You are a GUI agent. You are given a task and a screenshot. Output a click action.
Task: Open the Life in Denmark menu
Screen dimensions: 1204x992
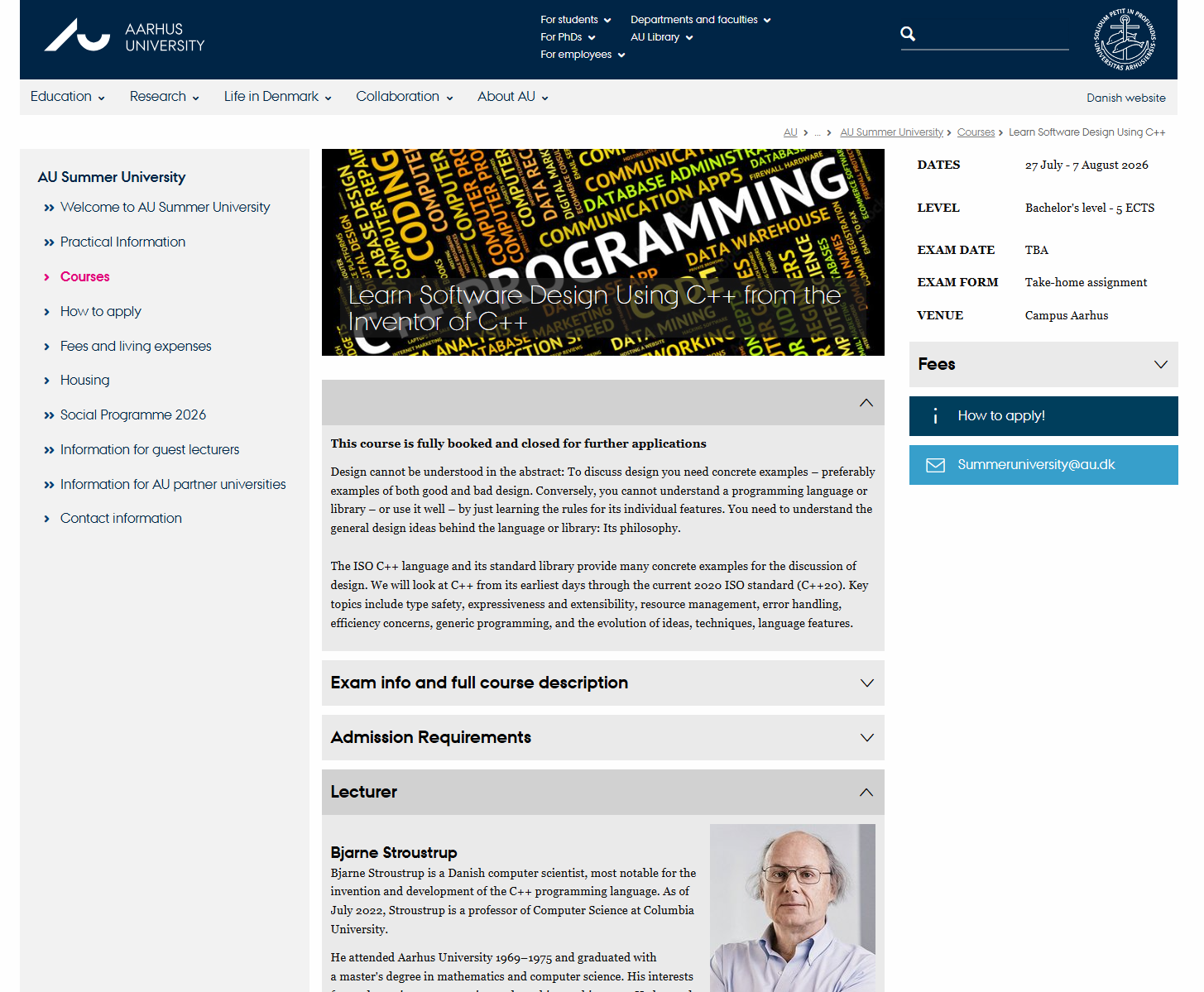coord(278,97)
